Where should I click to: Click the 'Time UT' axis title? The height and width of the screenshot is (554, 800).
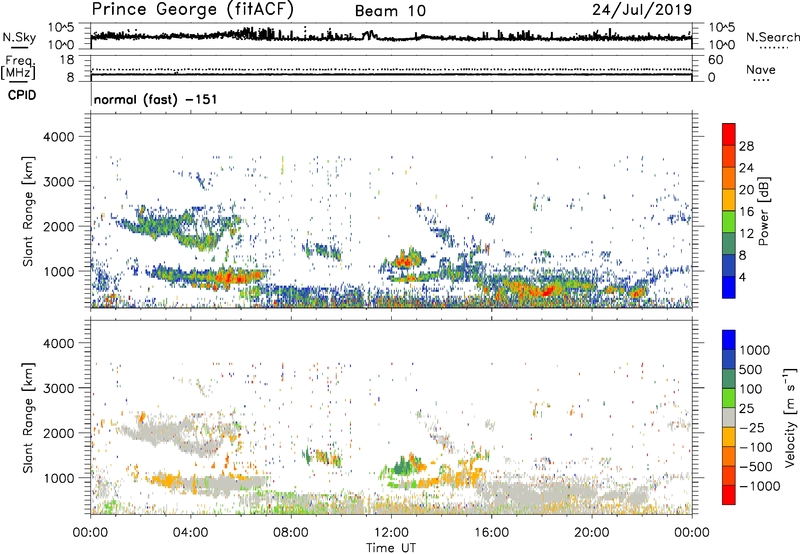point(391,548)
